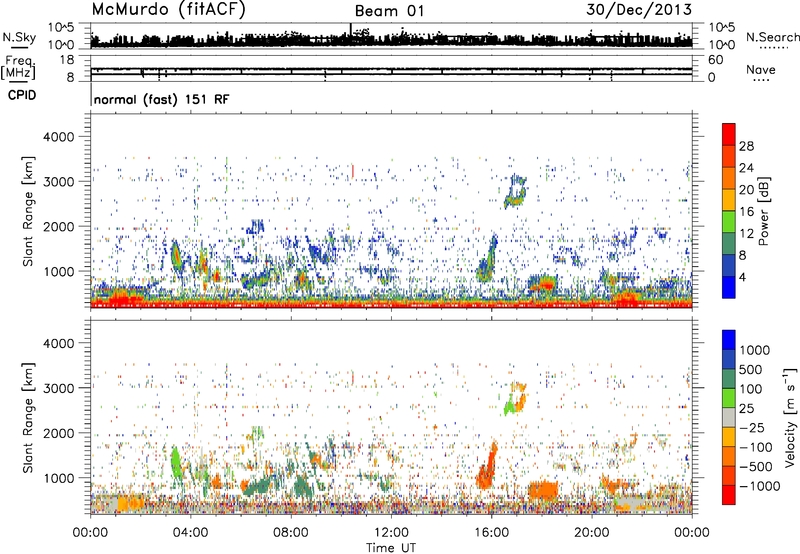Click the '2000' tick of the power panel
The width and height of the screenshot is (800, 554).
pyautogui.click(x=59, y=226)
